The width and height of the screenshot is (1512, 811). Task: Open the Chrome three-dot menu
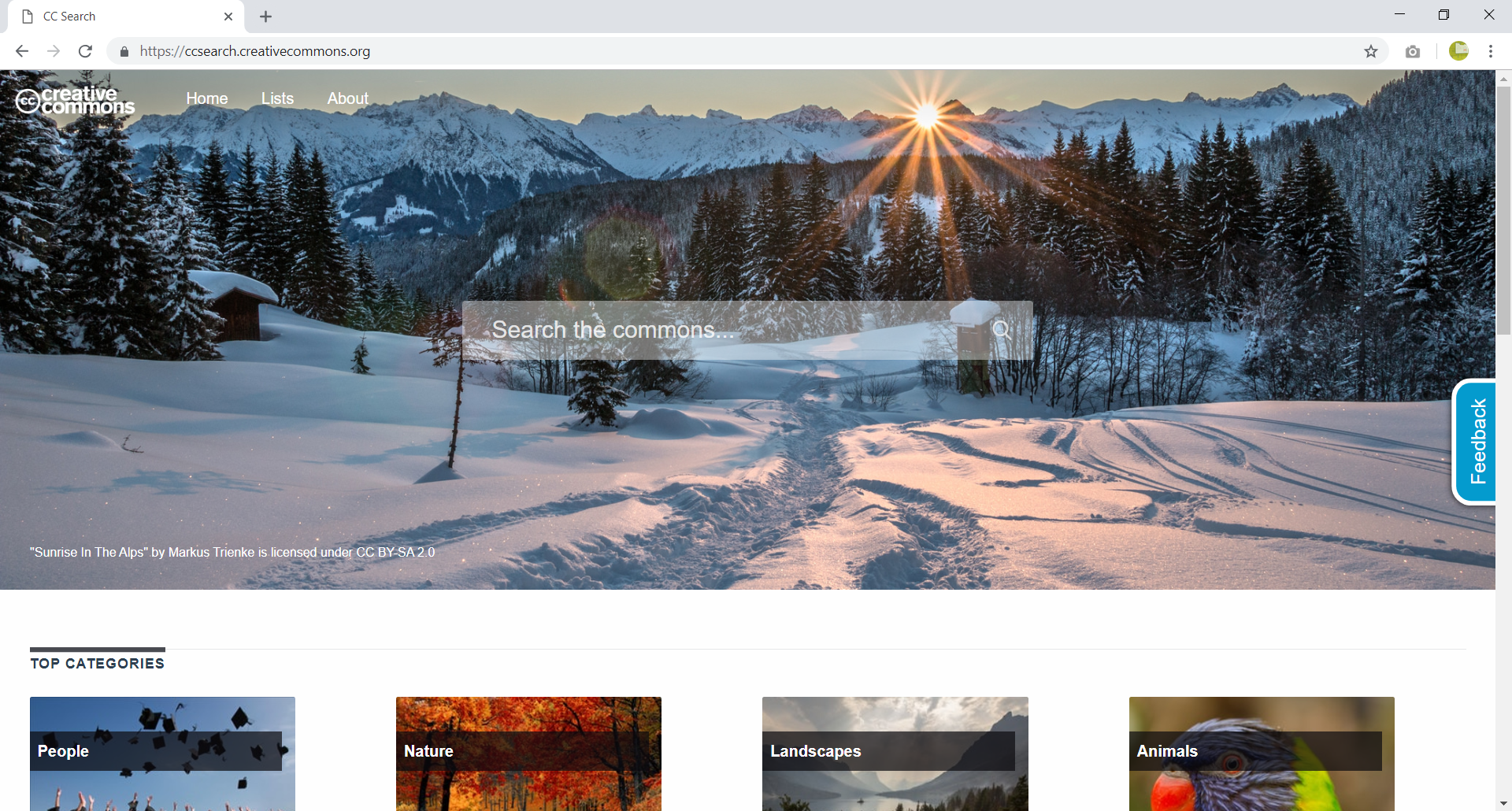1491,51
